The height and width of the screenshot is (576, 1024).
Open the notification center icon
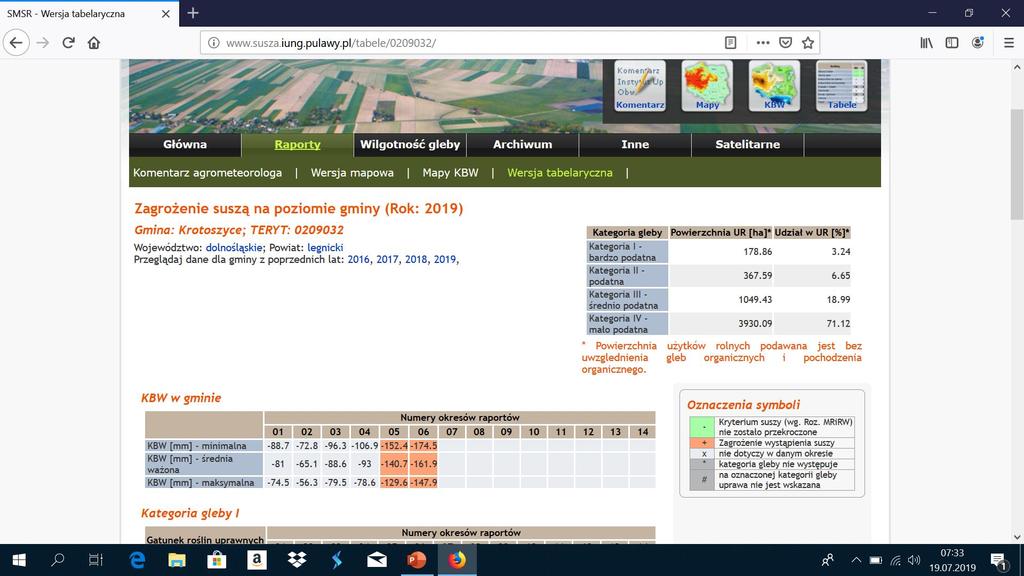(999, 560)
